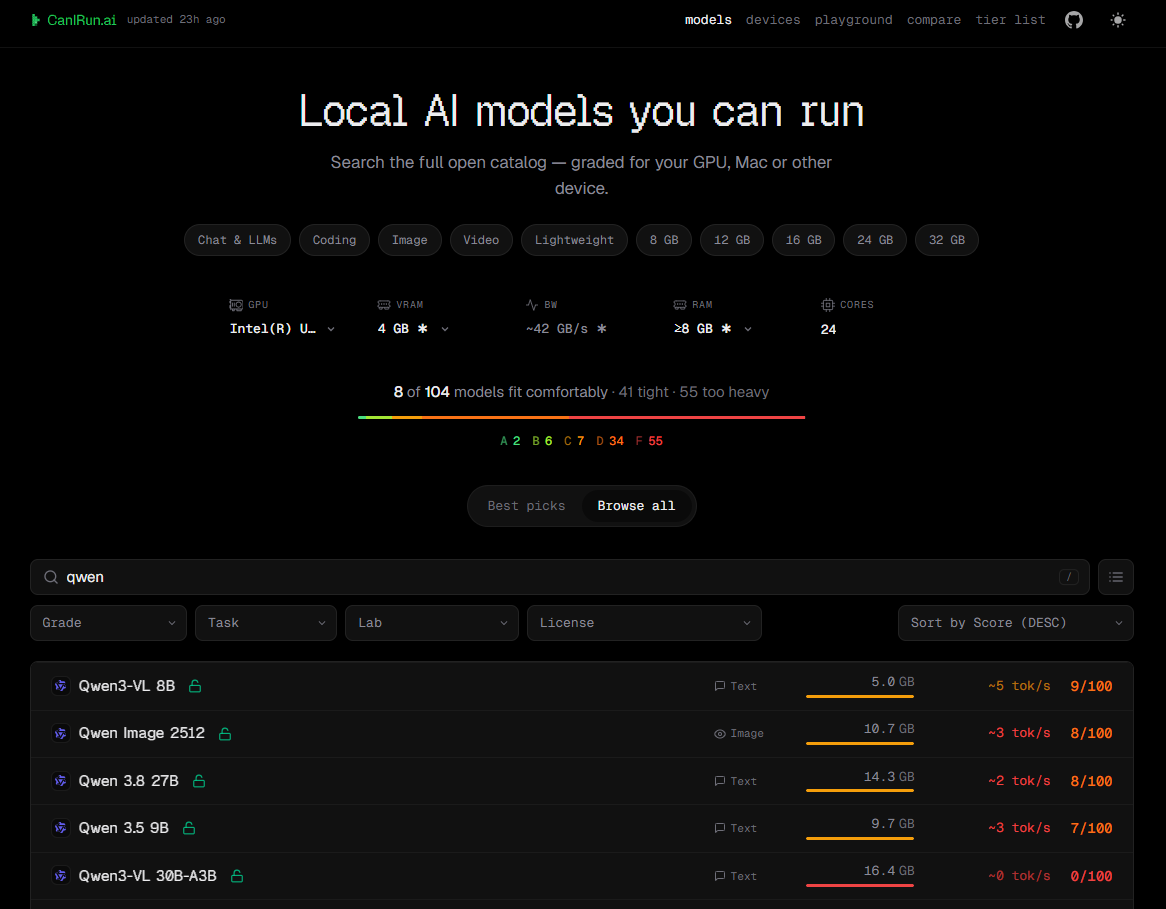The height and width of the screenshot is (909, 1166).
Task: Click open-license lock icon on Qwen3-VL 30B-A3B
Action: (236, 876)
